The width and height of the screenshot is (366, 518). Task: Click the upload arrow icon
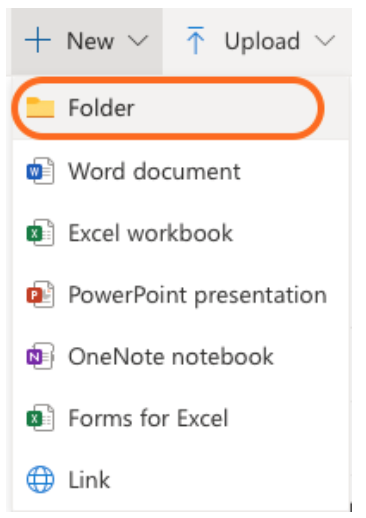click(x=195, y=40)
